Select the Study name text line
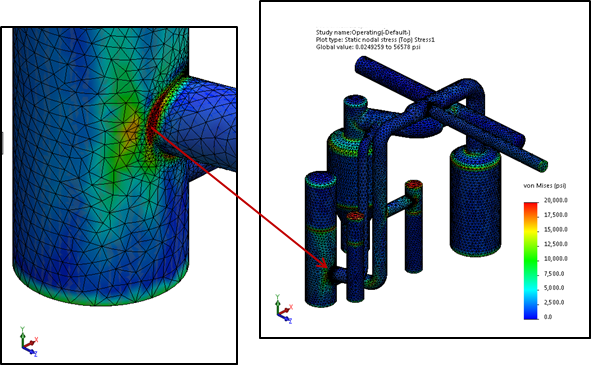The height and width of the screenshot is (365, 591). [x=363, y=32]
